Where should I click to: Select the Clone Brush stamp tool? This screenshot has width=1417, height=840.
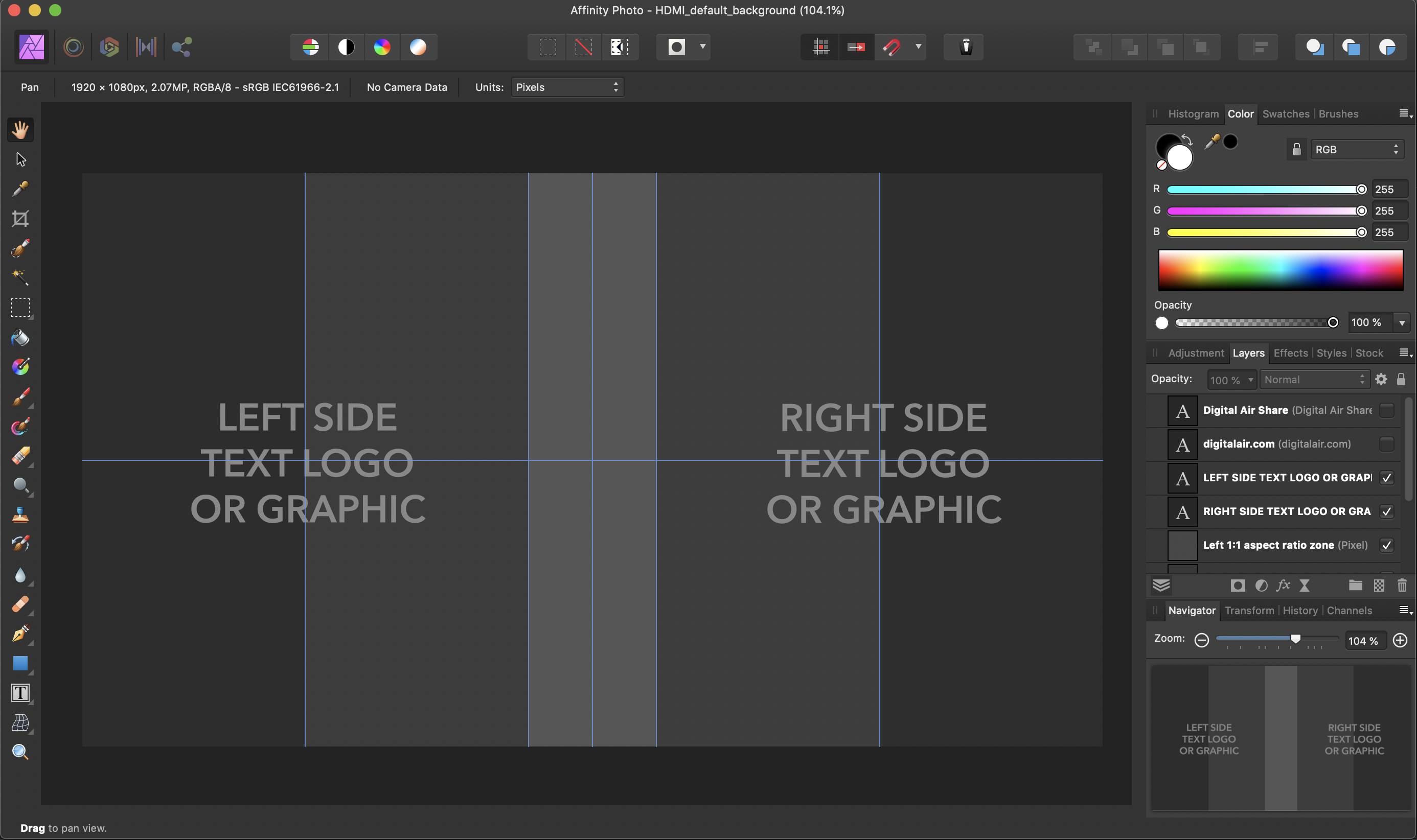coord(20,515)
